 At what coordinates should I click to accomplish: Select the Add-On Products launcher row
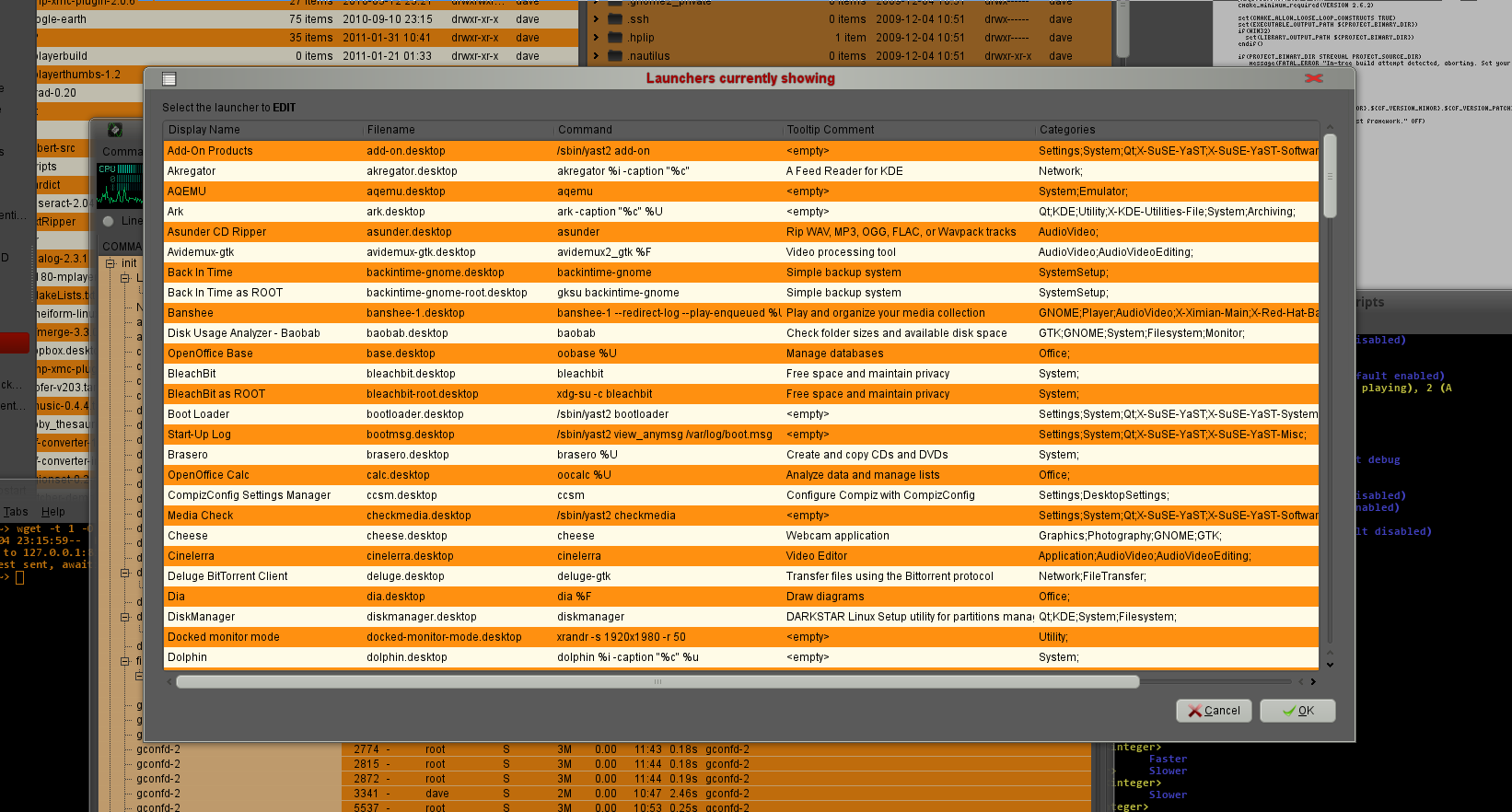741,151
